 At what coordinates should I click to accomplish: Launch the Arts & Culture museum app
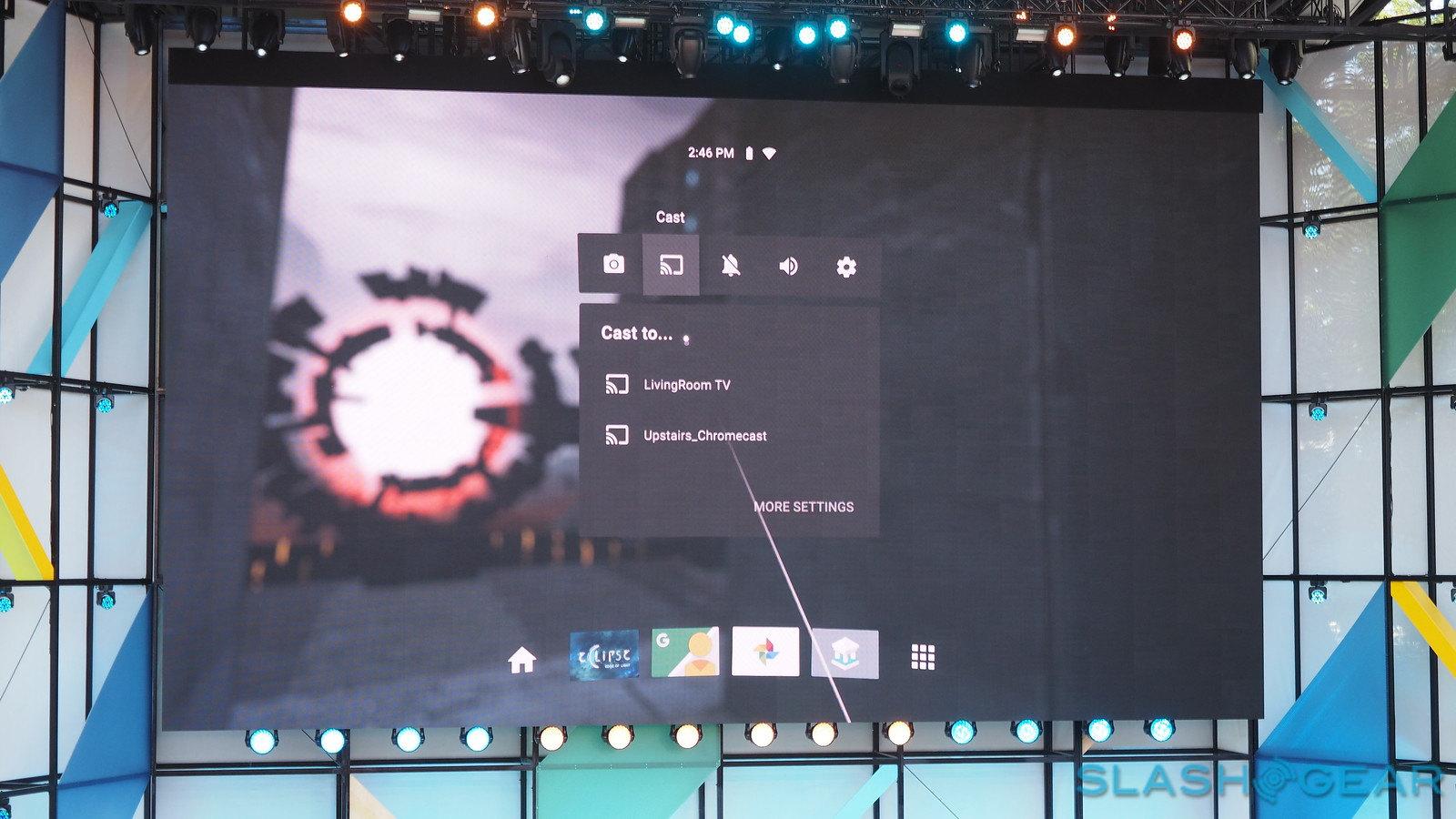tap(844, 653)
